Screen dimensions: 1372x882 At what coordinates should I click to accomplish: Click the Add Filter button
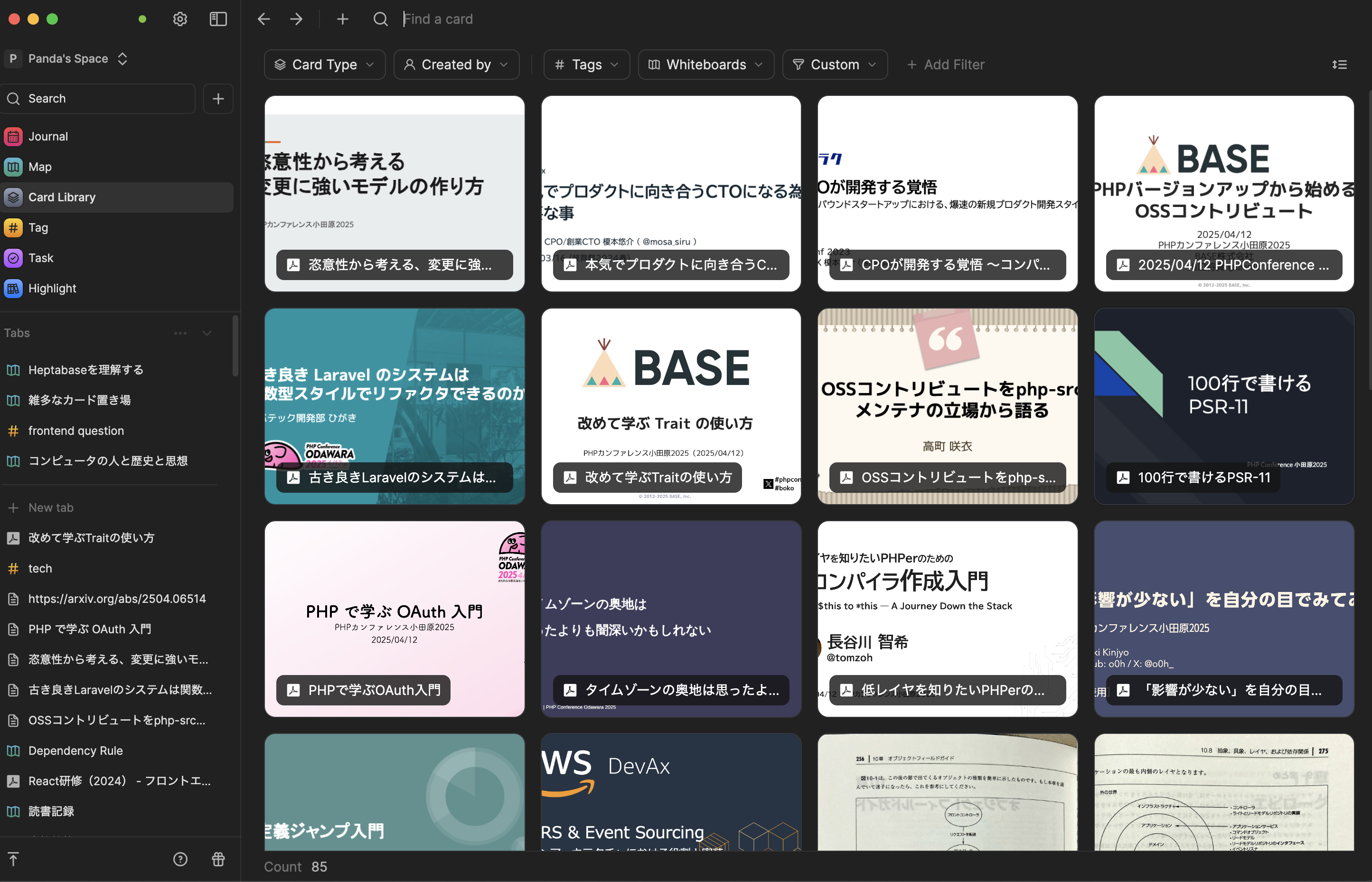(x=945, y=64)
